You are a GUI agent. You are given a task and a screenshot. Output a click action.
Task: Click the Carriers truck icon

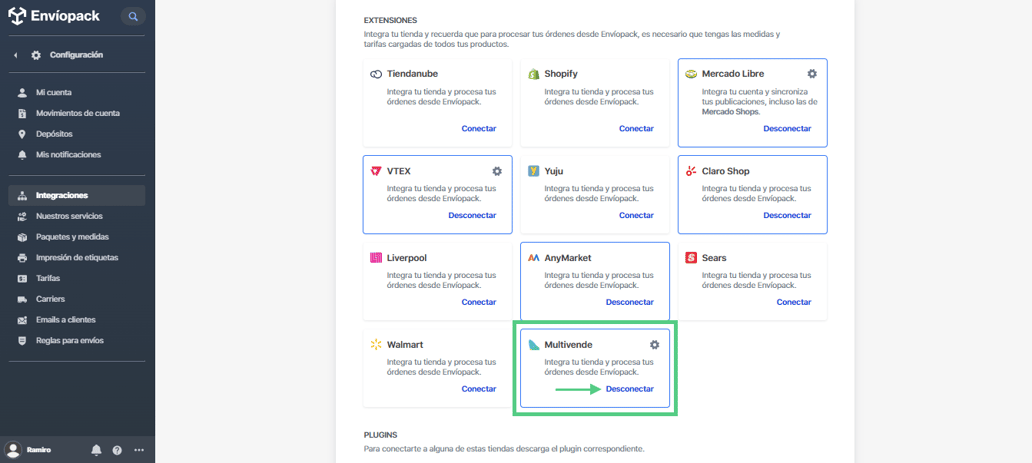22,299
